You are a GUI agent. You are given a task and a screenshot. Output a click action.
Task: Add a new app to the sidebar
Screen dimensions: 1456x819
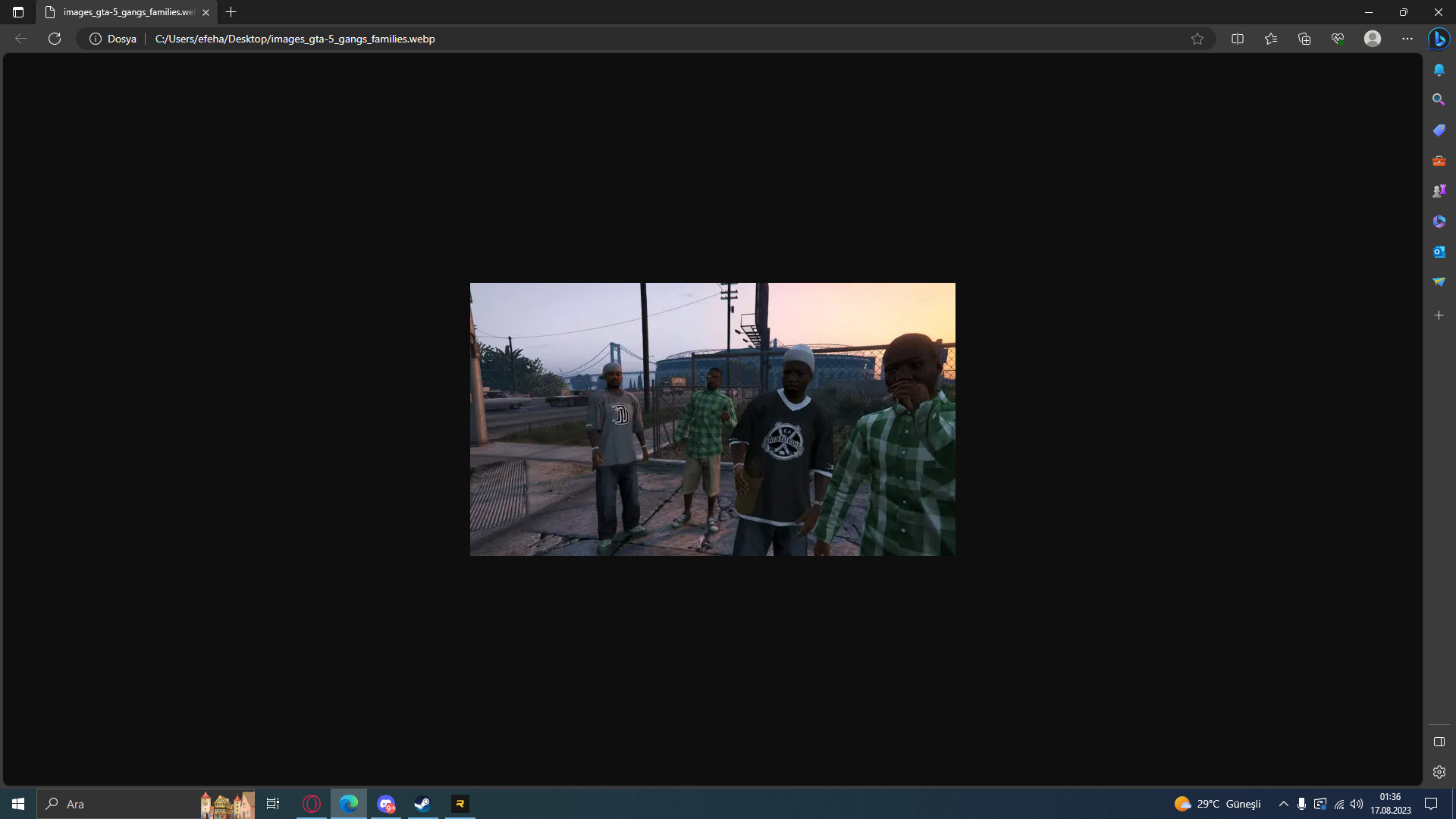[1439, 315]
